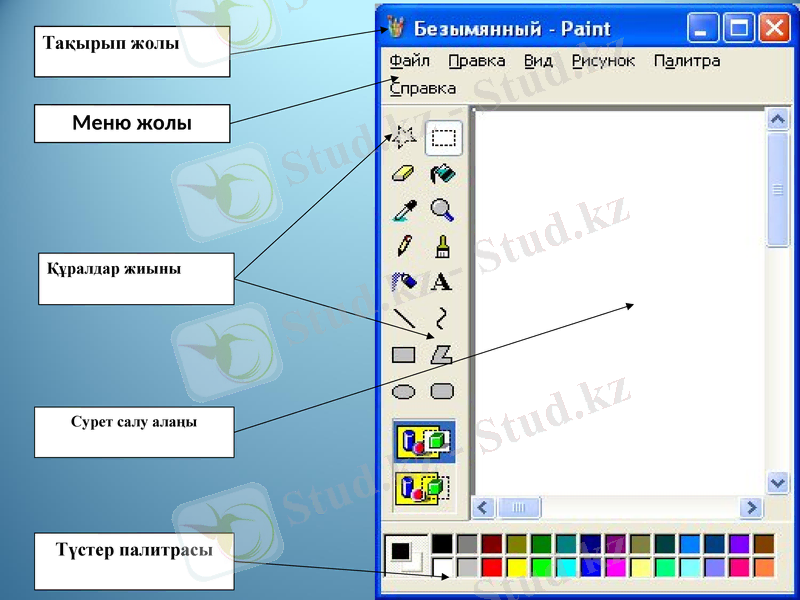The width and height of the screenshot is (800, 600).
Task: Expand the Справка menu
Action: 423,88
